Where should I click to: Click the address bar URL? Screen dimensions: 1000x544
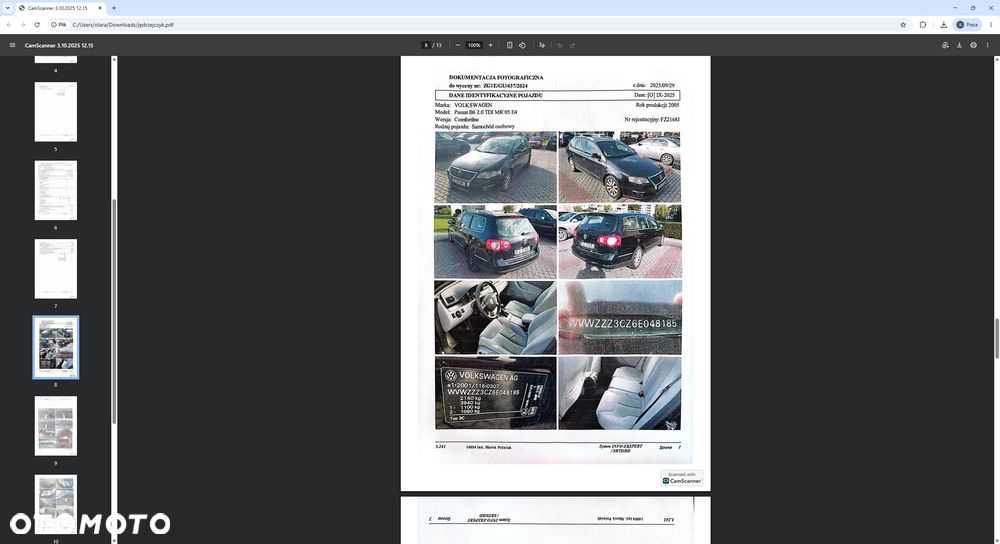tap(123, 25)
